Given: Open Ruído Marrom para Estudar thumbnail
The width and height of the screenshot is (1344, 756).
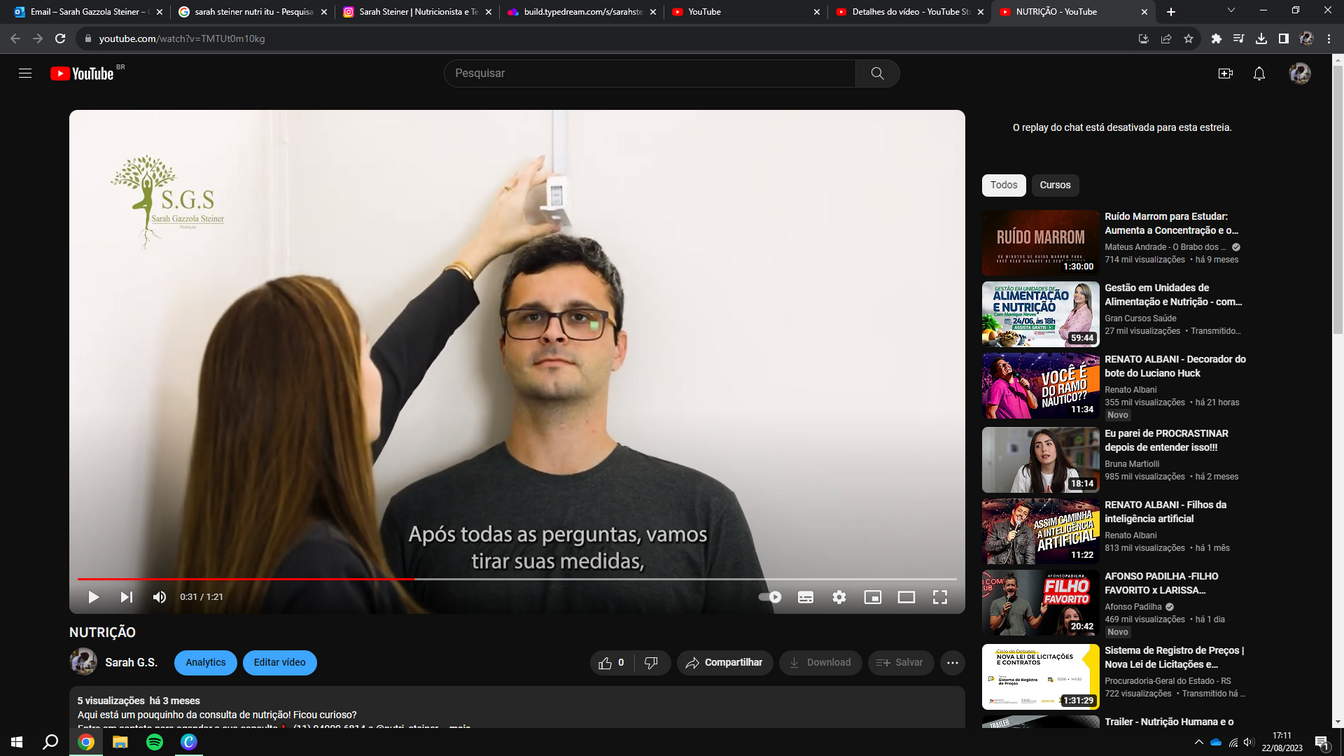Looking at the screenshot, I should [x=1040, y=242].
